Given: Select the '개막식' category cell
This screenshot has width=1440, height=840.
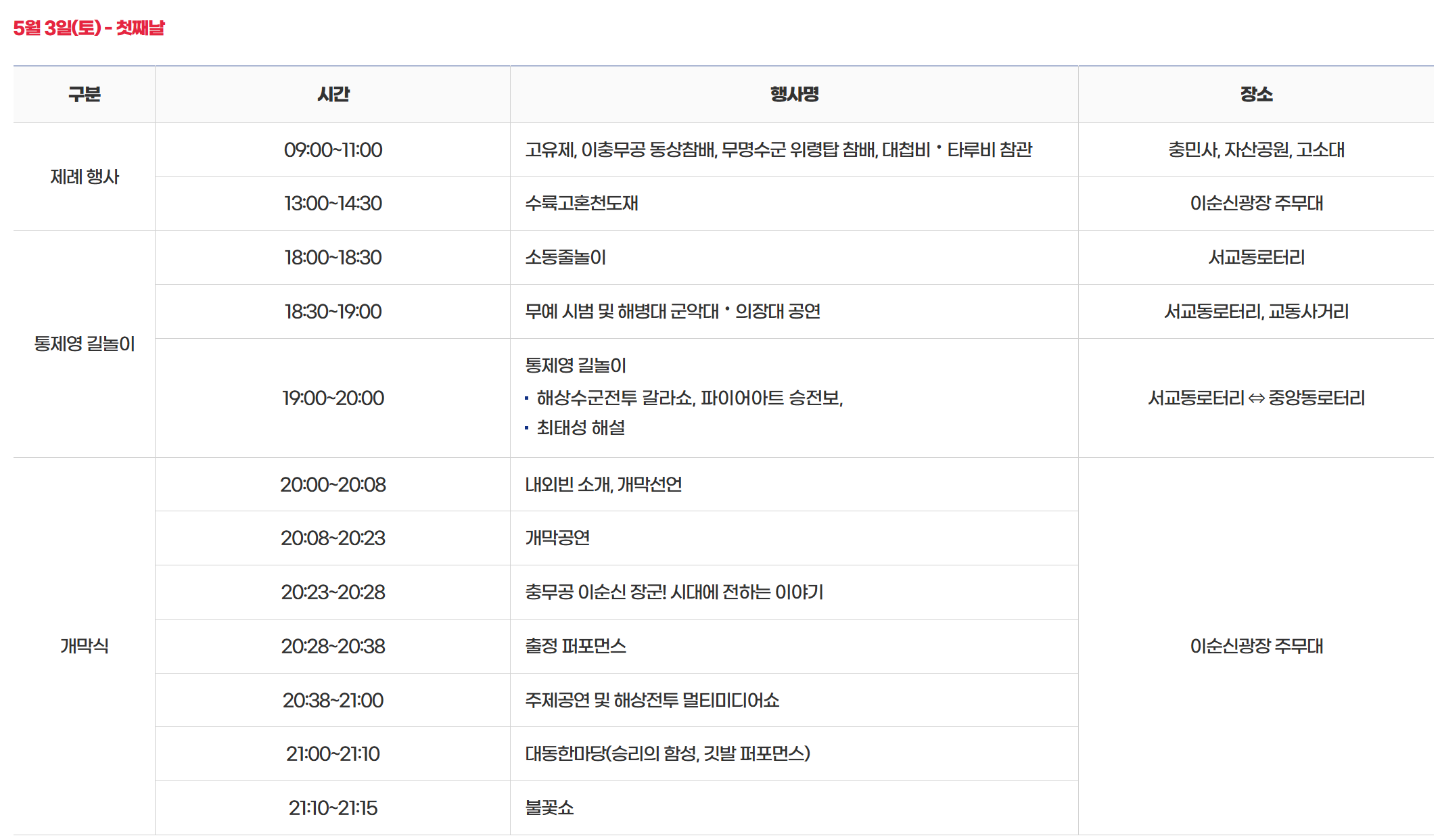Looking at the screenshot, I should 84,646.
